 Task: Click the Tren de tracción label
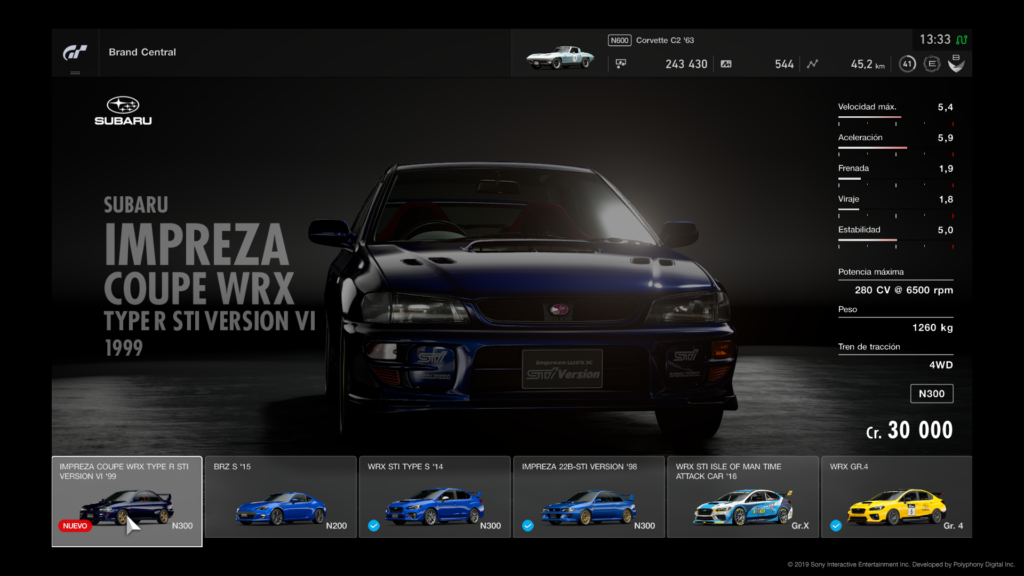869,347
